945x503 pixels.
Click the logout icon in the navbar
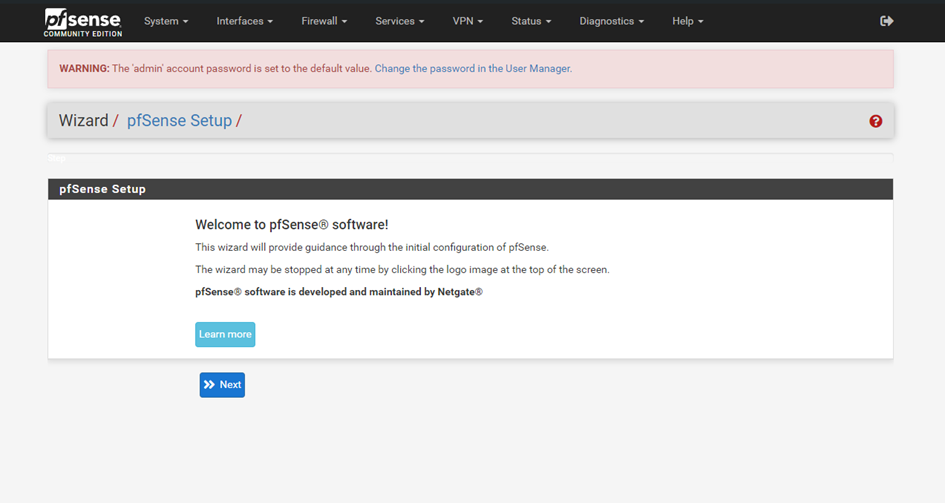click(886, 21)
